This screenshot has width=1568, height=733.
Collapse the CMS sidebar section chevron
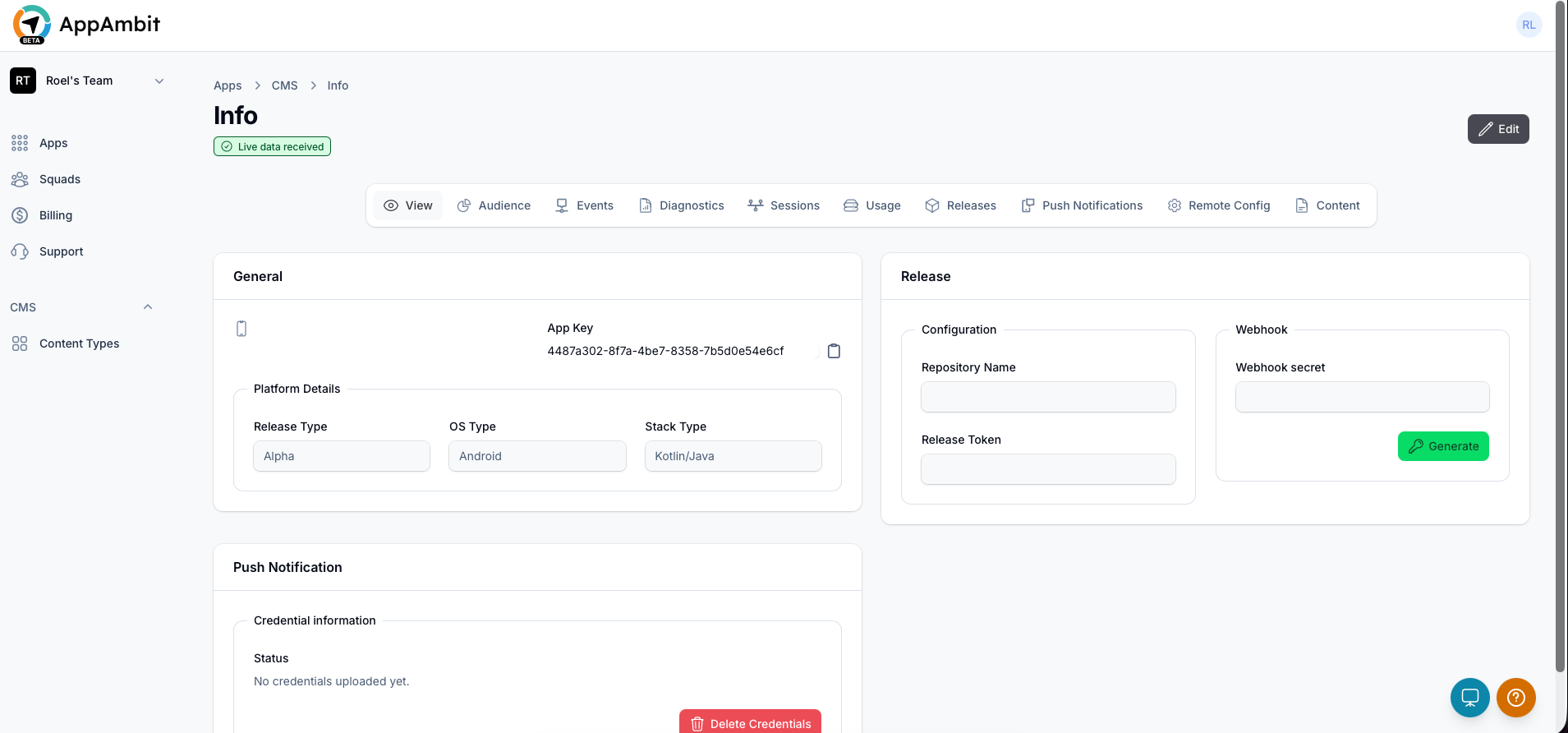(x=148, y=307)
